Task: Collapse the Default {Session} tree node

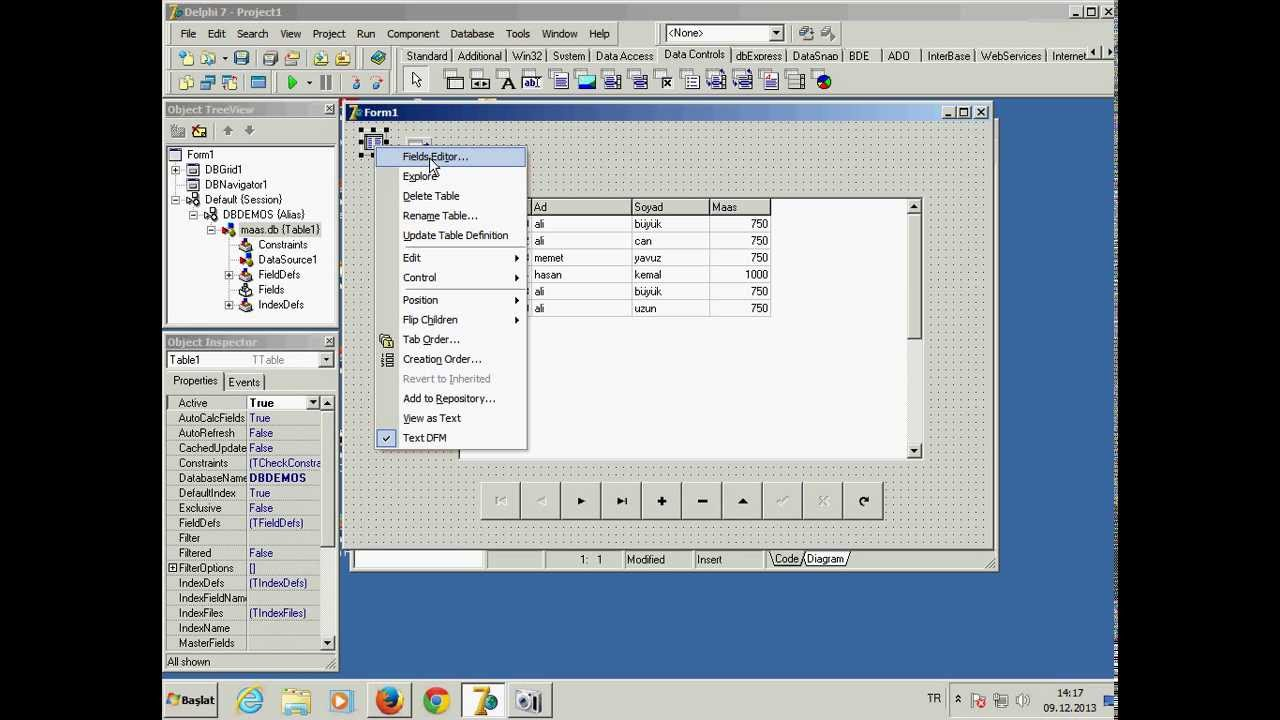Action: point(176,200)
